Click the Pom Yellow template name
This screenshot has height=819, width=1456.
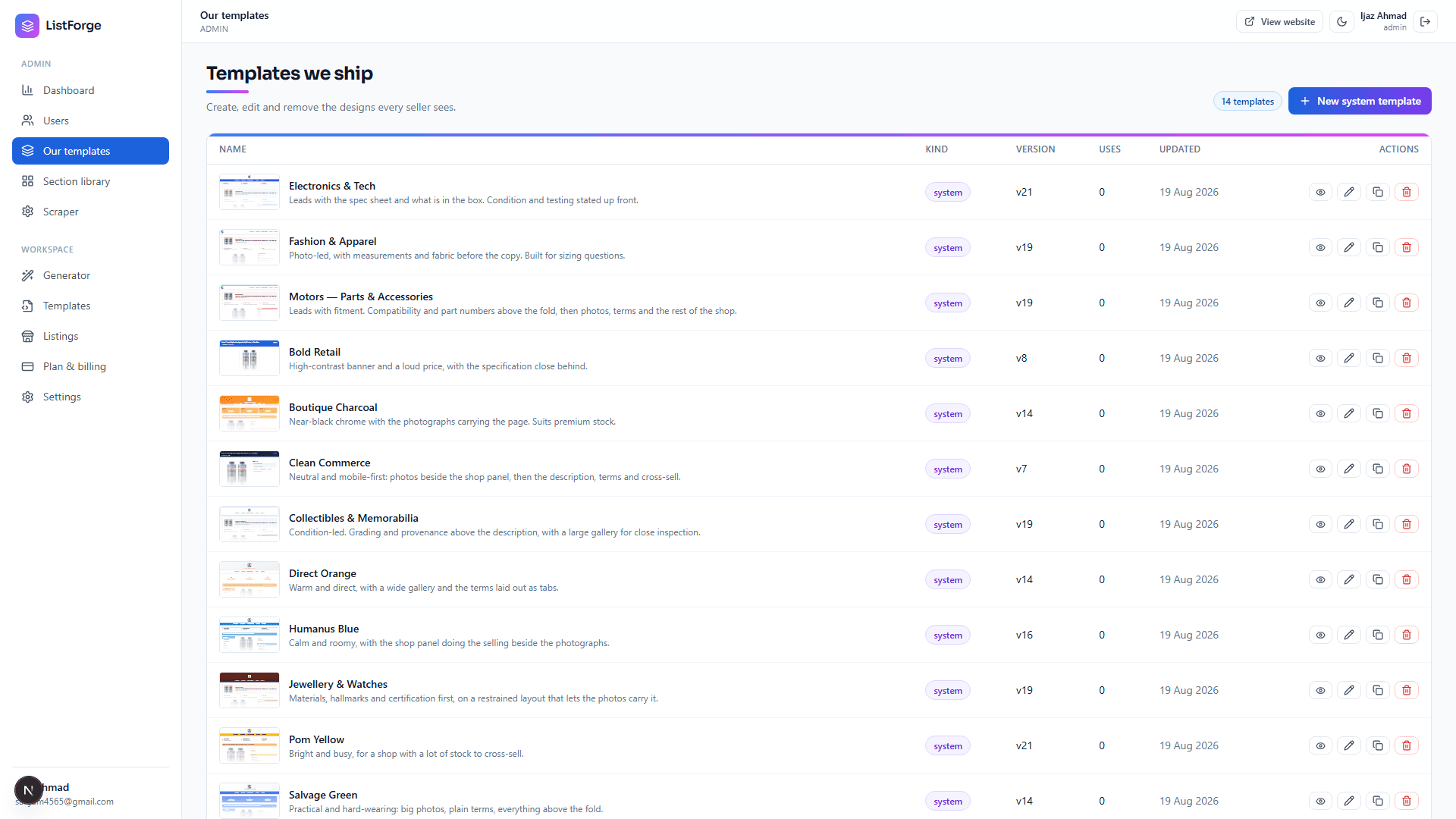[316, 739]
